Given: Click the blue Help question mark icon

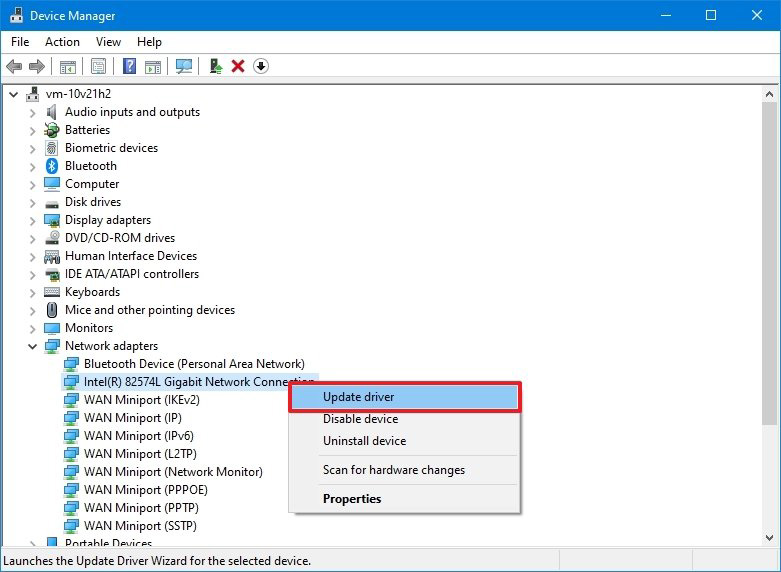Looking at the screenshot, I should [x=129, y=67].
